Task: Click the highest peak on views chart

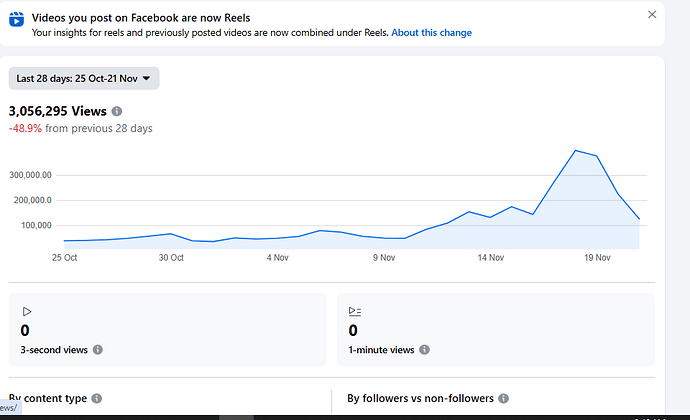Action: pos(575,150)
